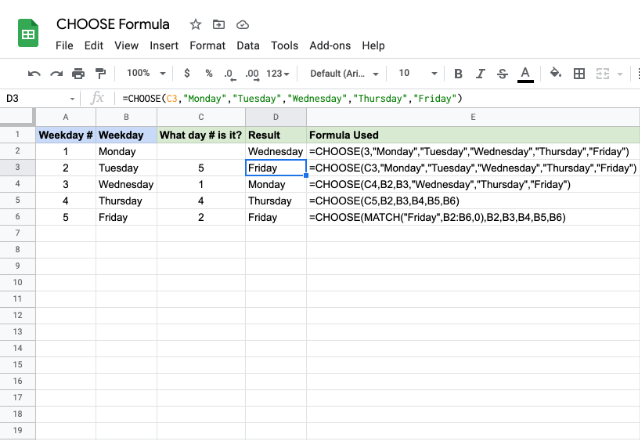Select column C header
The width and height of the screenshot is (640, 440).
[x=201, y=117]
